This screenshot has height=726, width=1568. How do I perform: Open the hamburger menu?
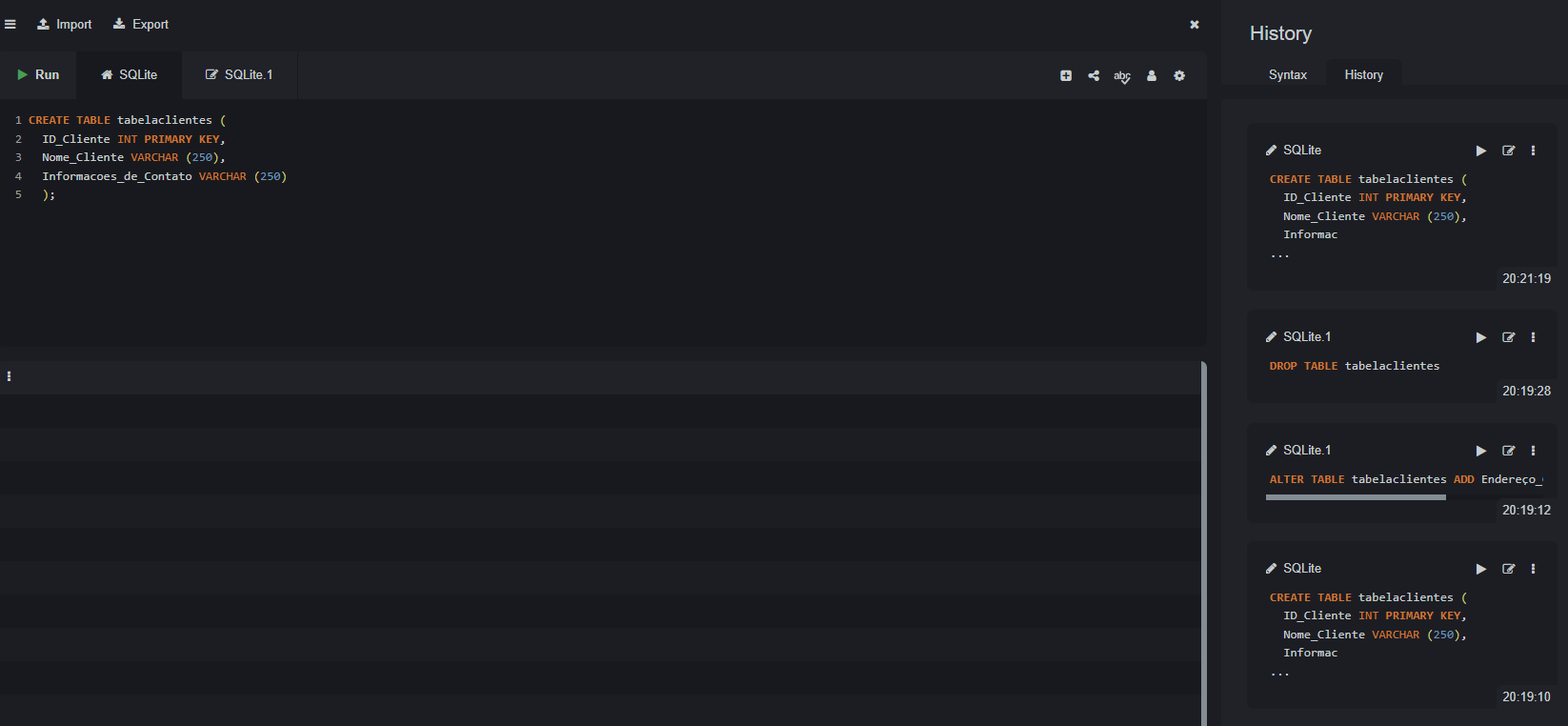[10, 25]
